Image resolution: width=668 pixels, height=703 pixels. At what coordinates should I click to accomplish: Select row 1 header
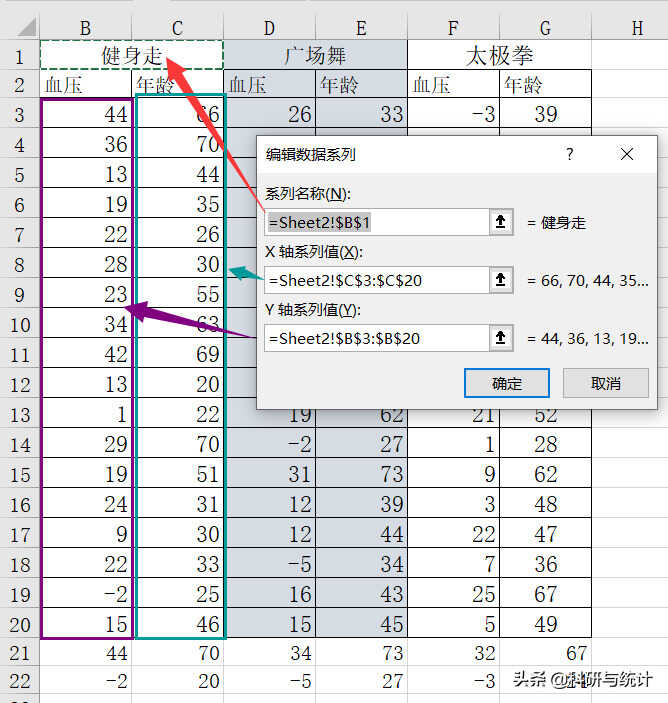(20, 56)
